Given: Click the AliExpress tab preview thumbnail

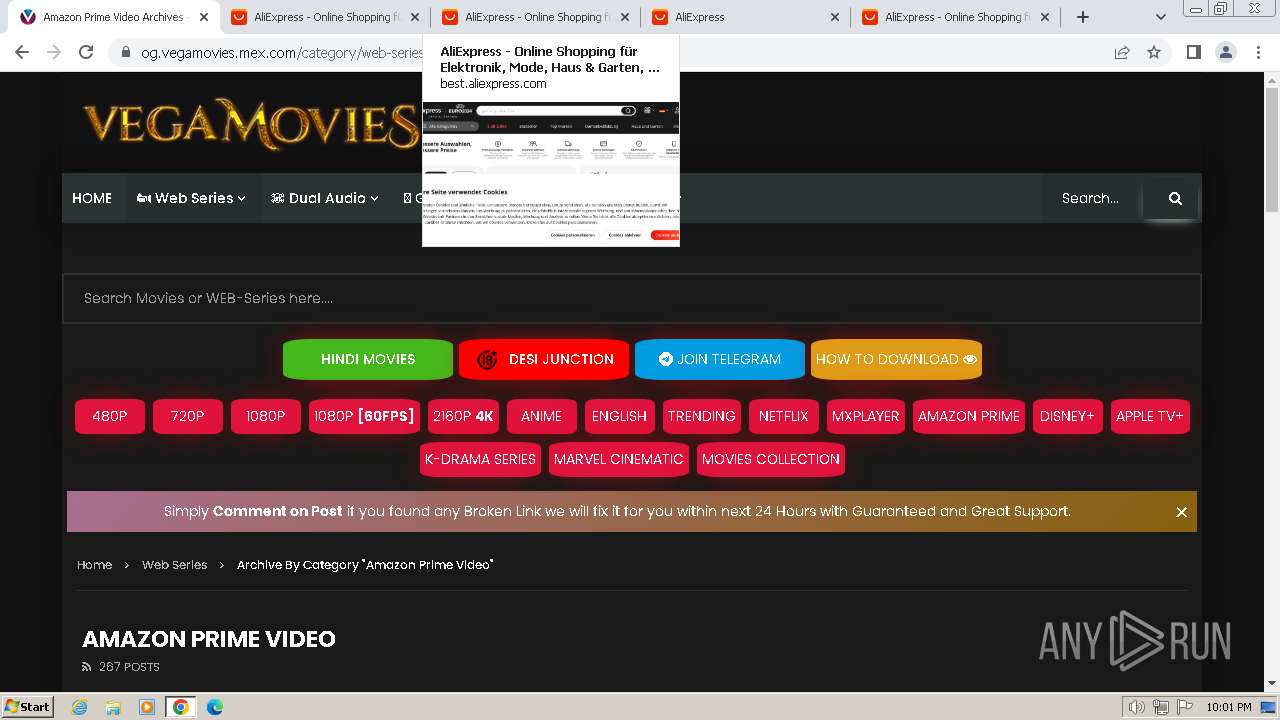Looking at the screenshot, I should 551,172.
